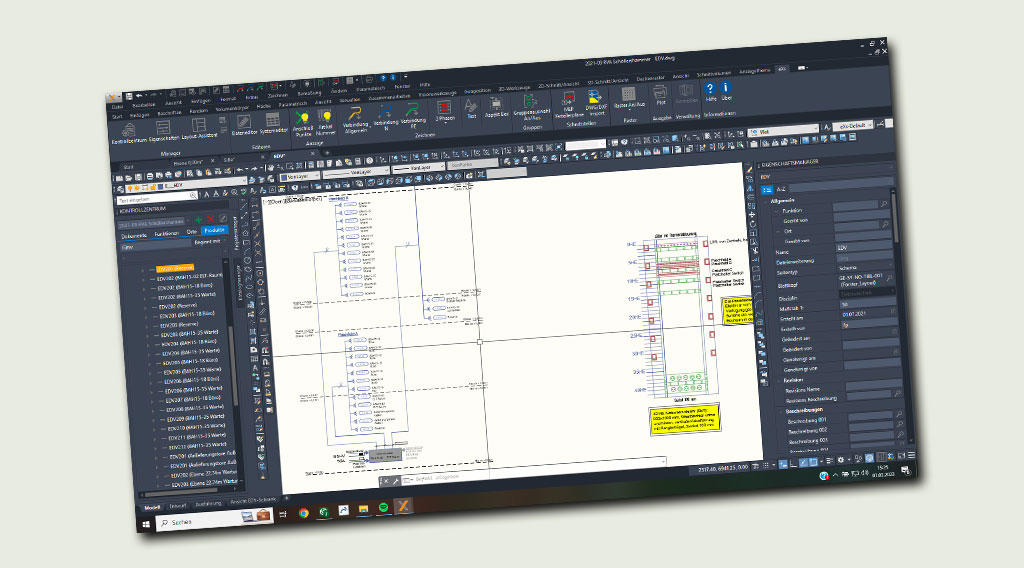
Task: Open the Plot output icon
Action: [x=660, y=95]
